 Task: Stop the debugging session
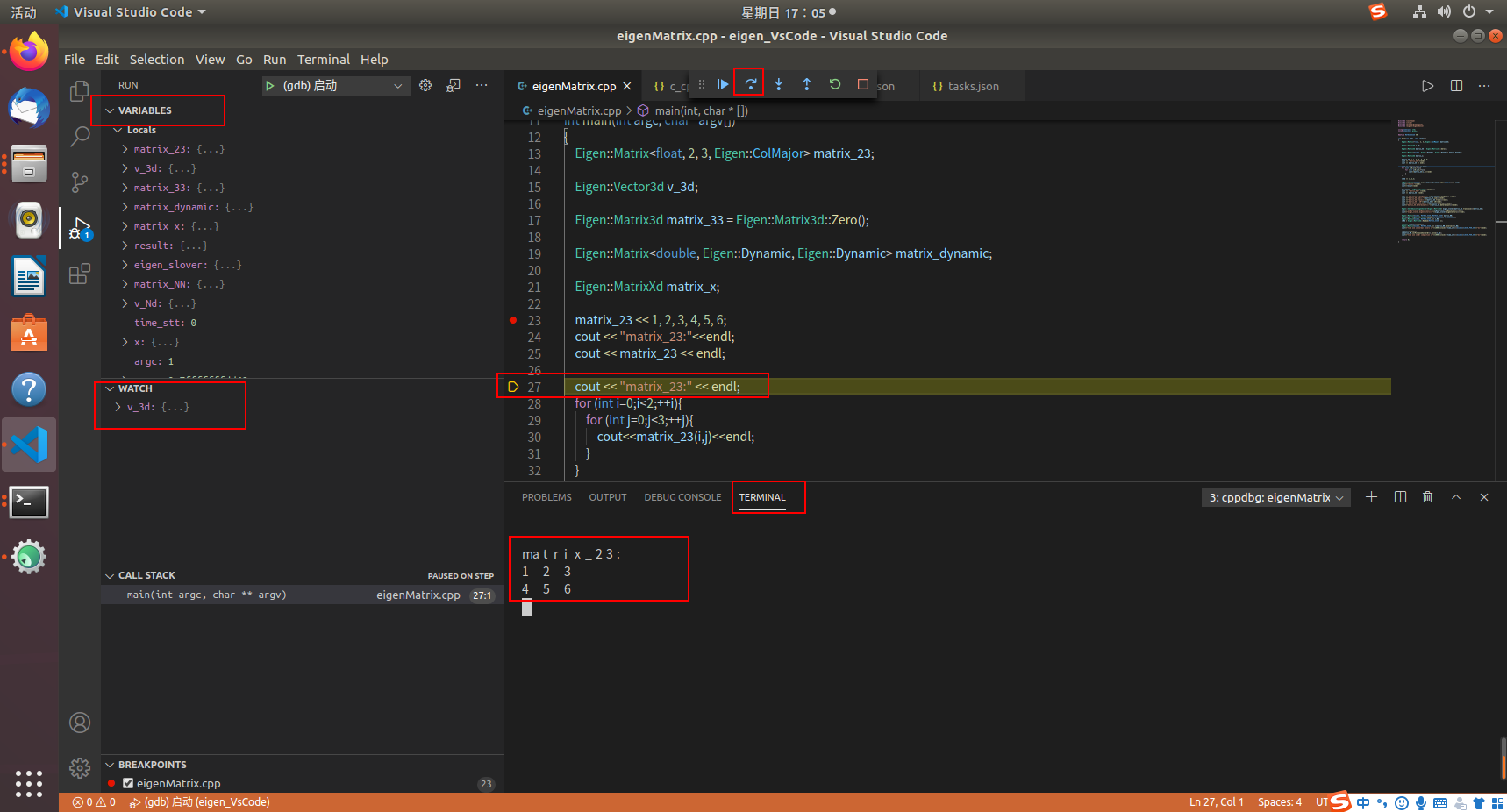[x=863, y=84]
